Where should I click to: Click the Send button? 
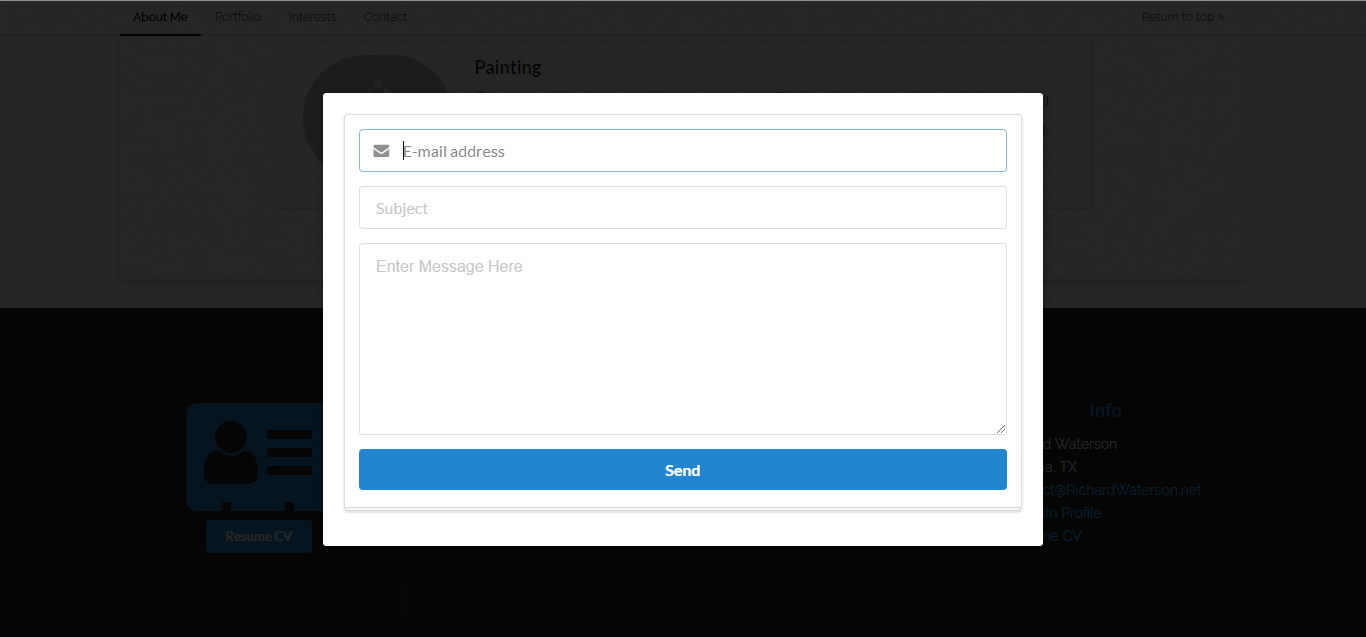683,469
